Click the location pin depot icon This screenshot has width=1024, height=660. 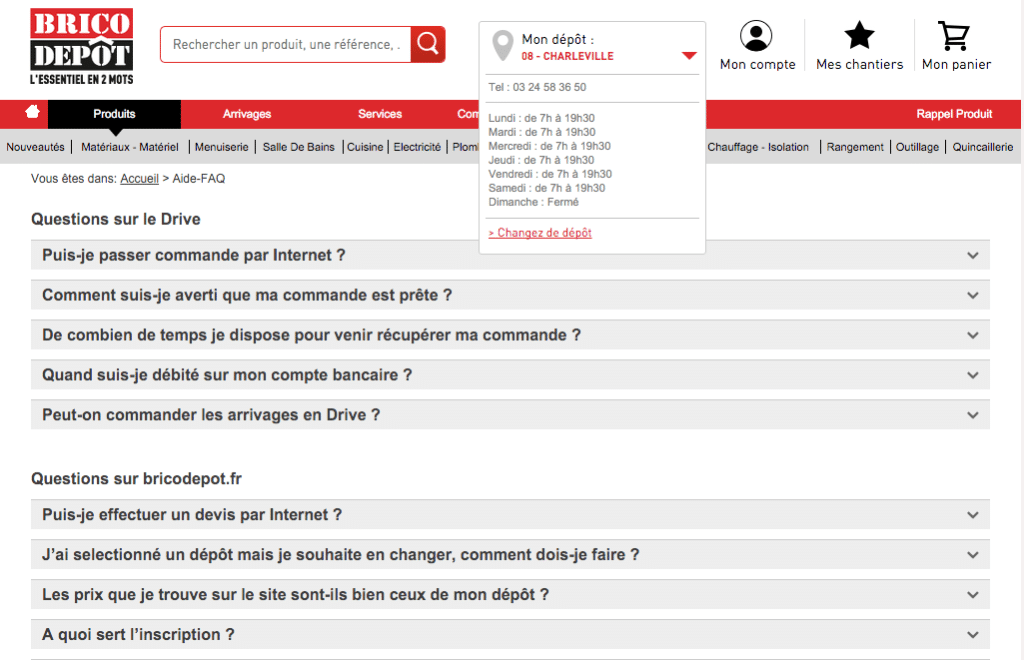click(x=503, y=46)
